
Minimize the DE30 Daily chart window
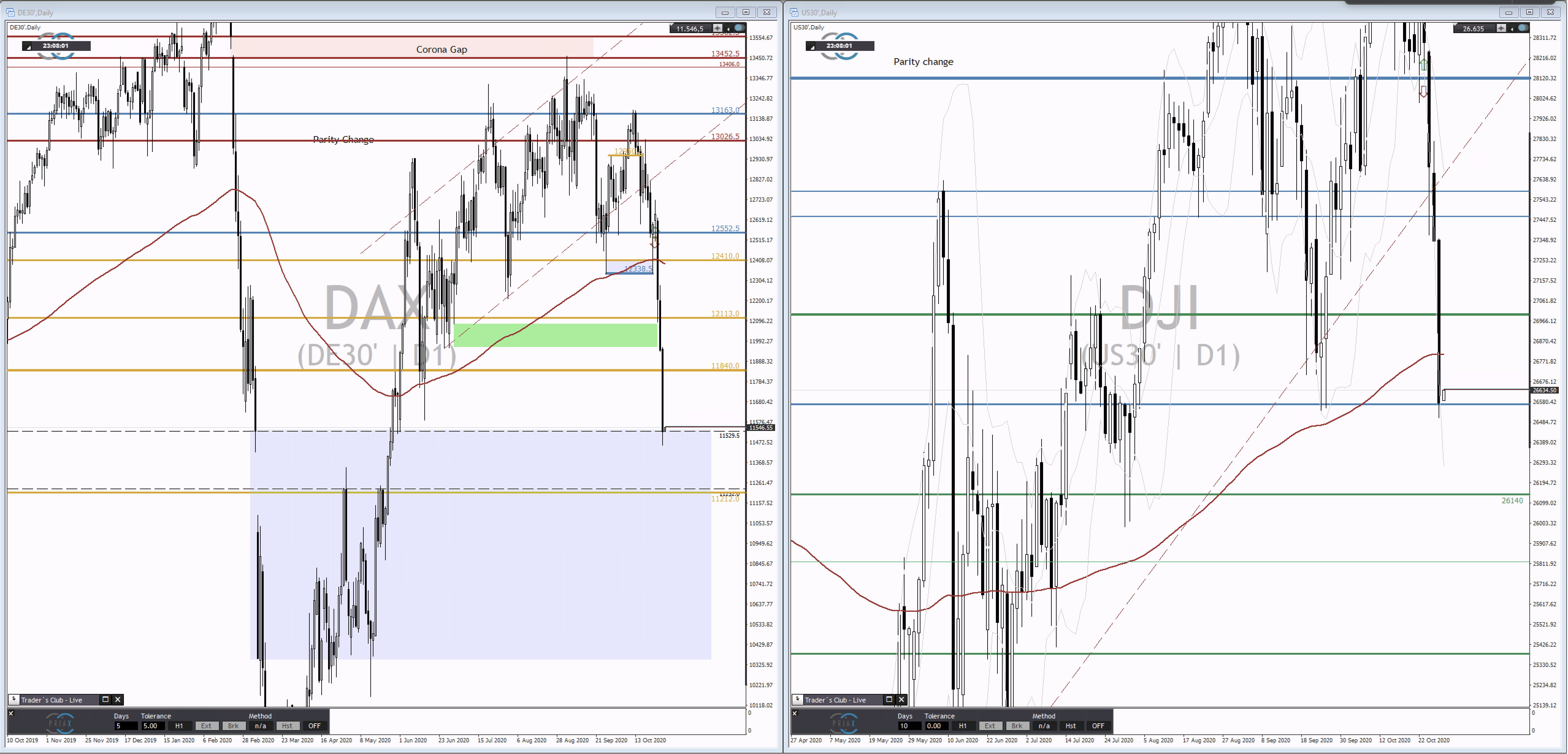coord(725,12)
